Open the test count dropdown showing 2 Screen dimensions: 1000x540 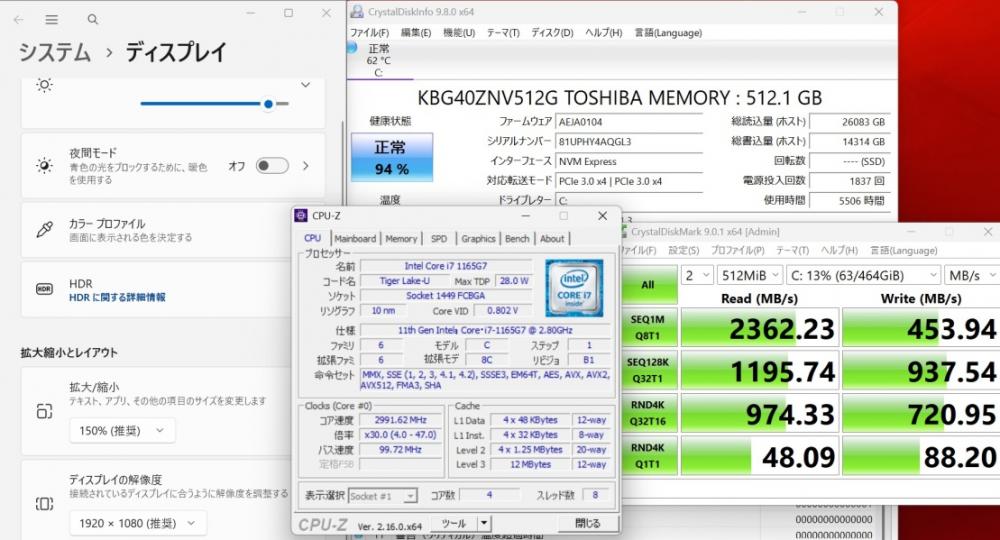[696, 275]
